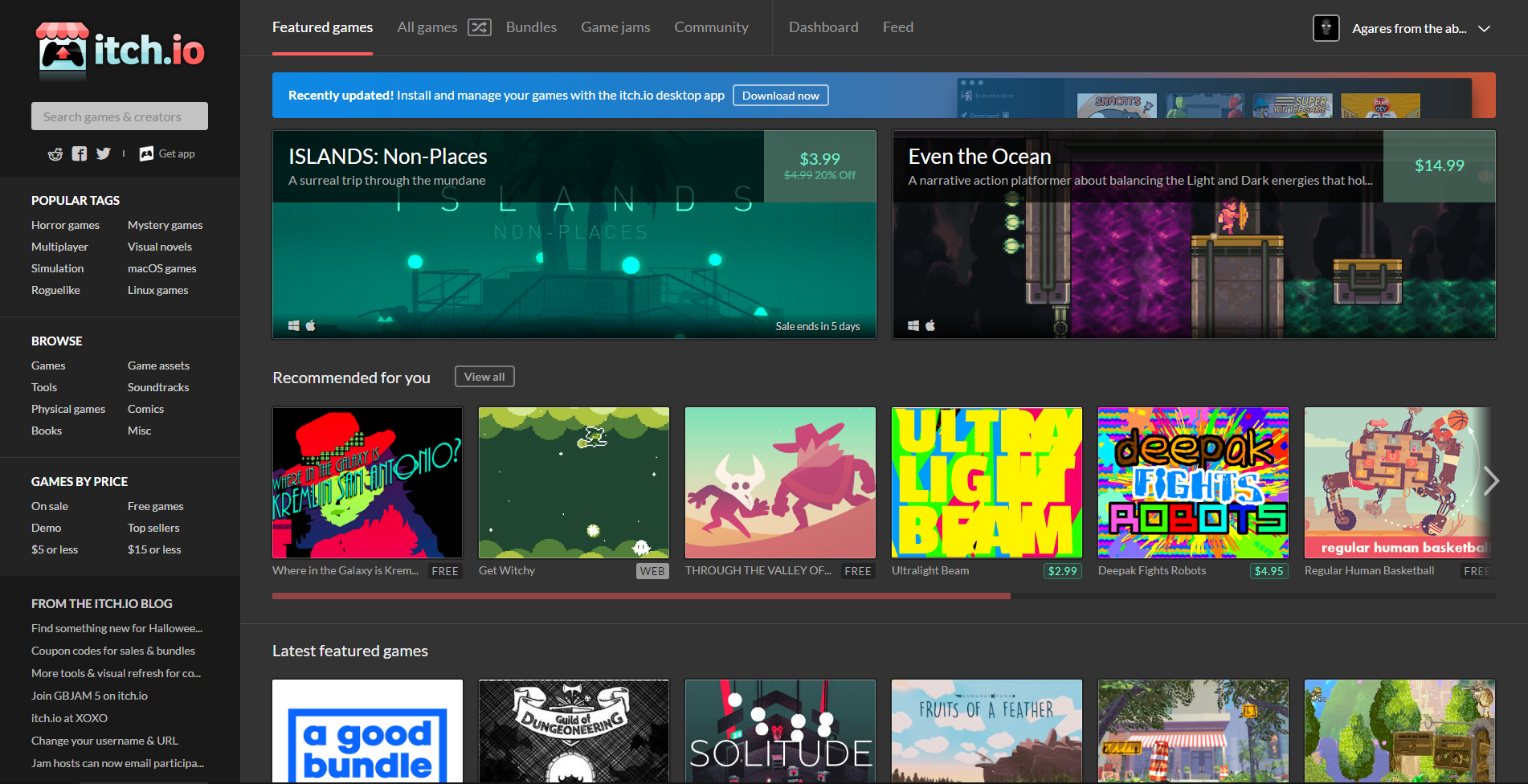Viewport: 1528px width, 784px height.
Task: Browse the Linux games tag
Action: coord(157,290)
